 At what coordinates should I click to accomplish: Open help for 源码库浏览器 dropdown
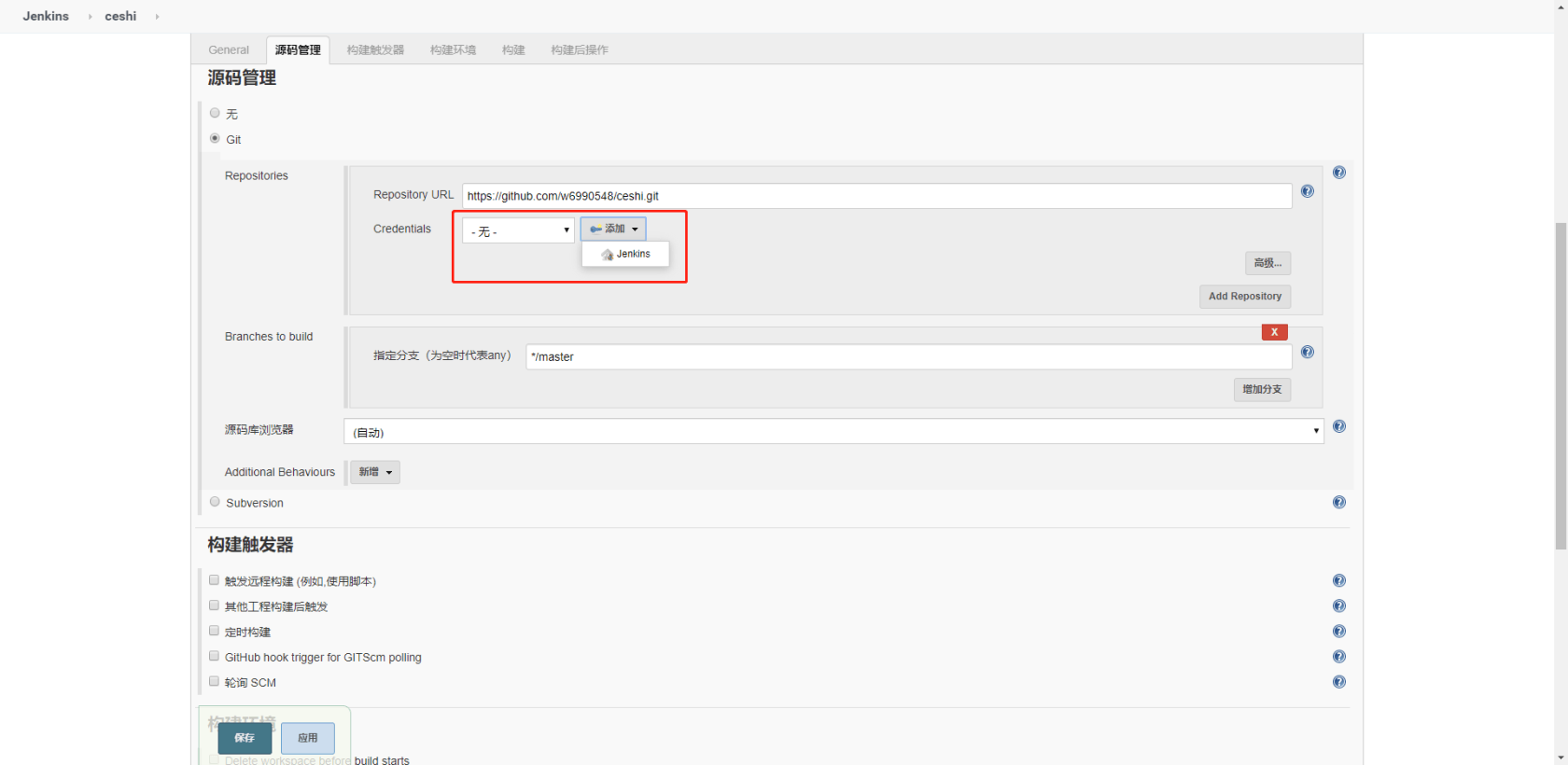pos(1339,426)
